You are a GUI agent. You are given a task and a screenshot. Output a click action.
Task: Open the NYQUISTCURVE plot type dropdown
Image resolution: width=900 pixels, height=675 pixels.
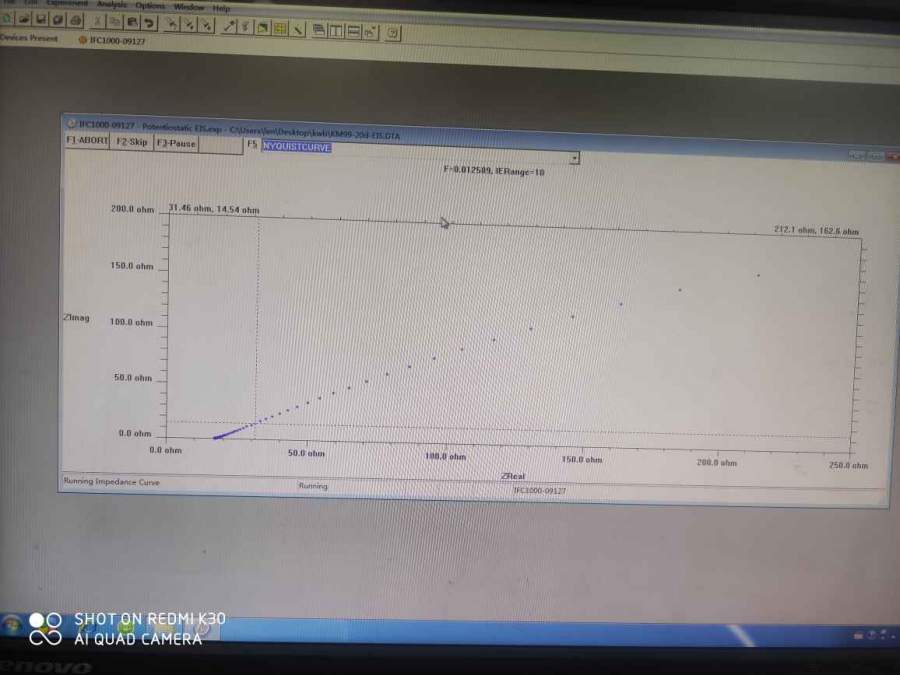pos(420,152)
